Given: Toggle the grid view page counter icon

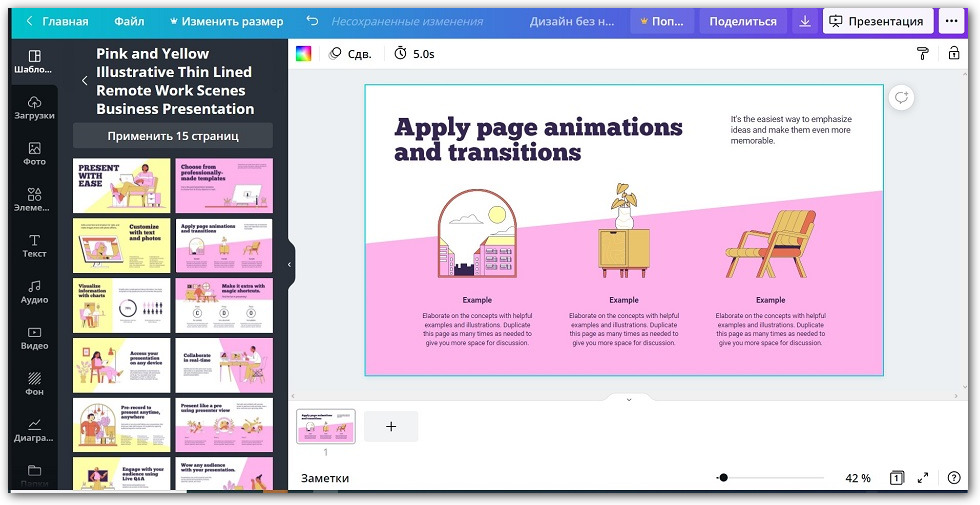Looking at the screenshot, I should 897,478.
